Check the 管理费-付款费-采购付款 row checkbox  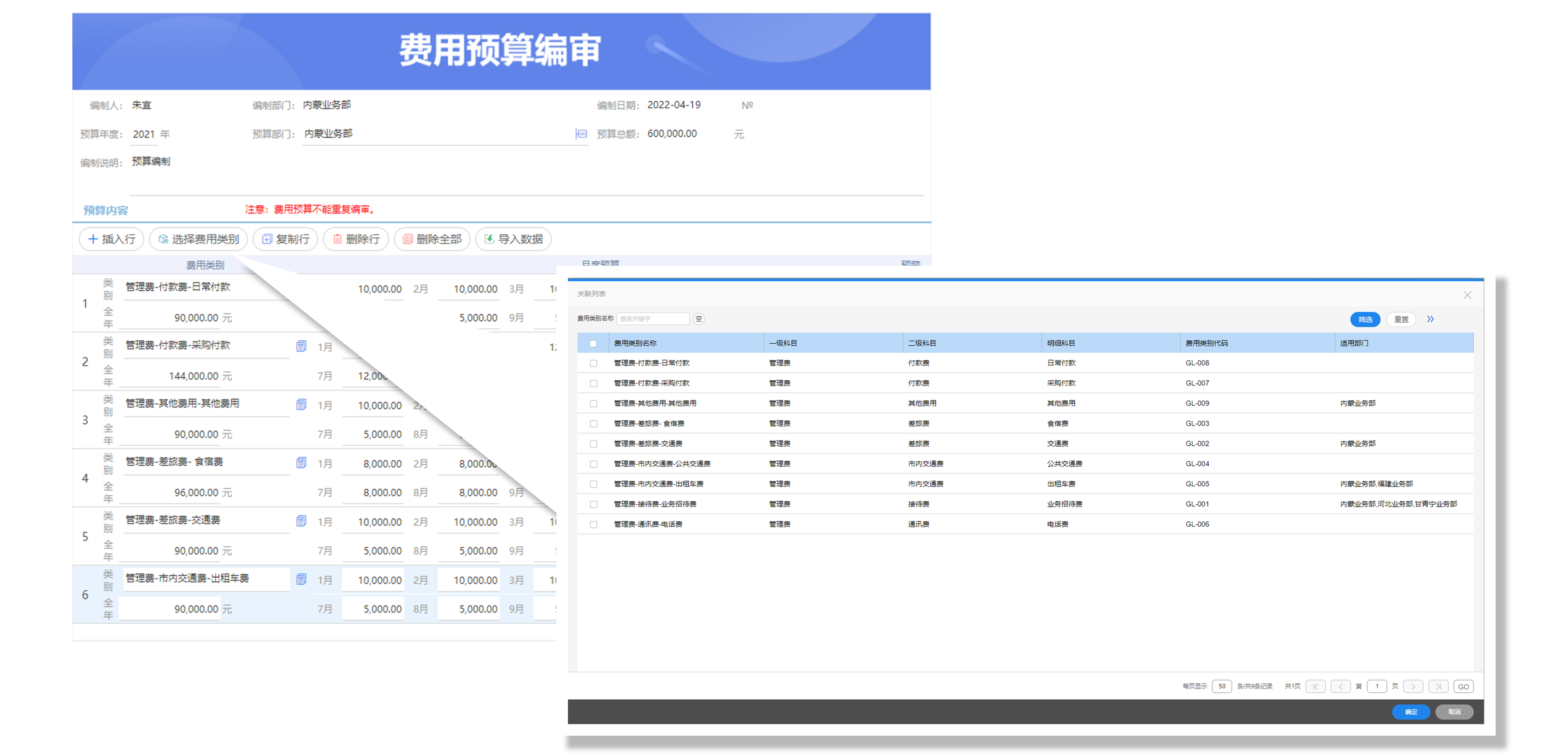click(593, 383)
